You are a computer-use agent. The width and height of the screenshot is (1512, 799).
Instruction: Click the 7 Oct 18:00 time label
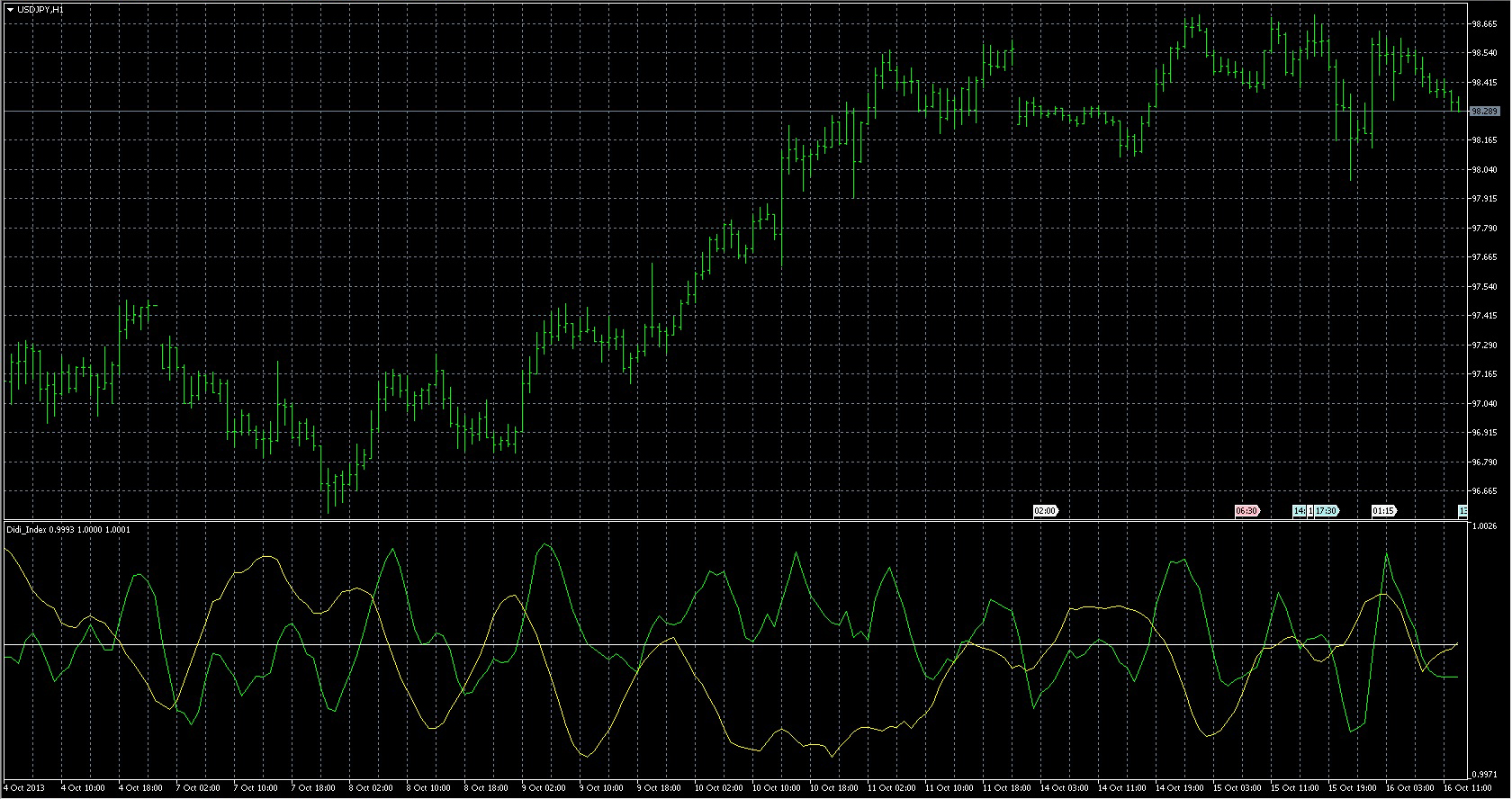pos(313,788)
